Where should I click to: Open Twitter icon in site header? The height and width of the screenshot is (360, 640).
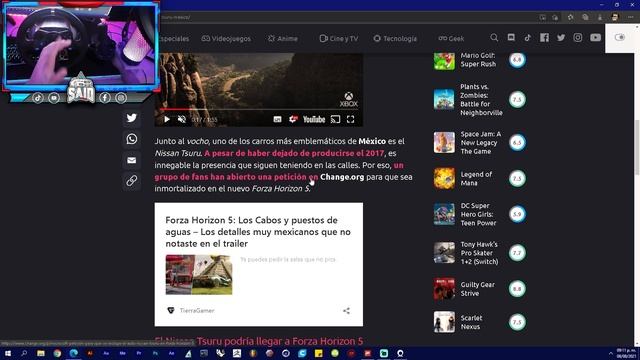point(561,38)
